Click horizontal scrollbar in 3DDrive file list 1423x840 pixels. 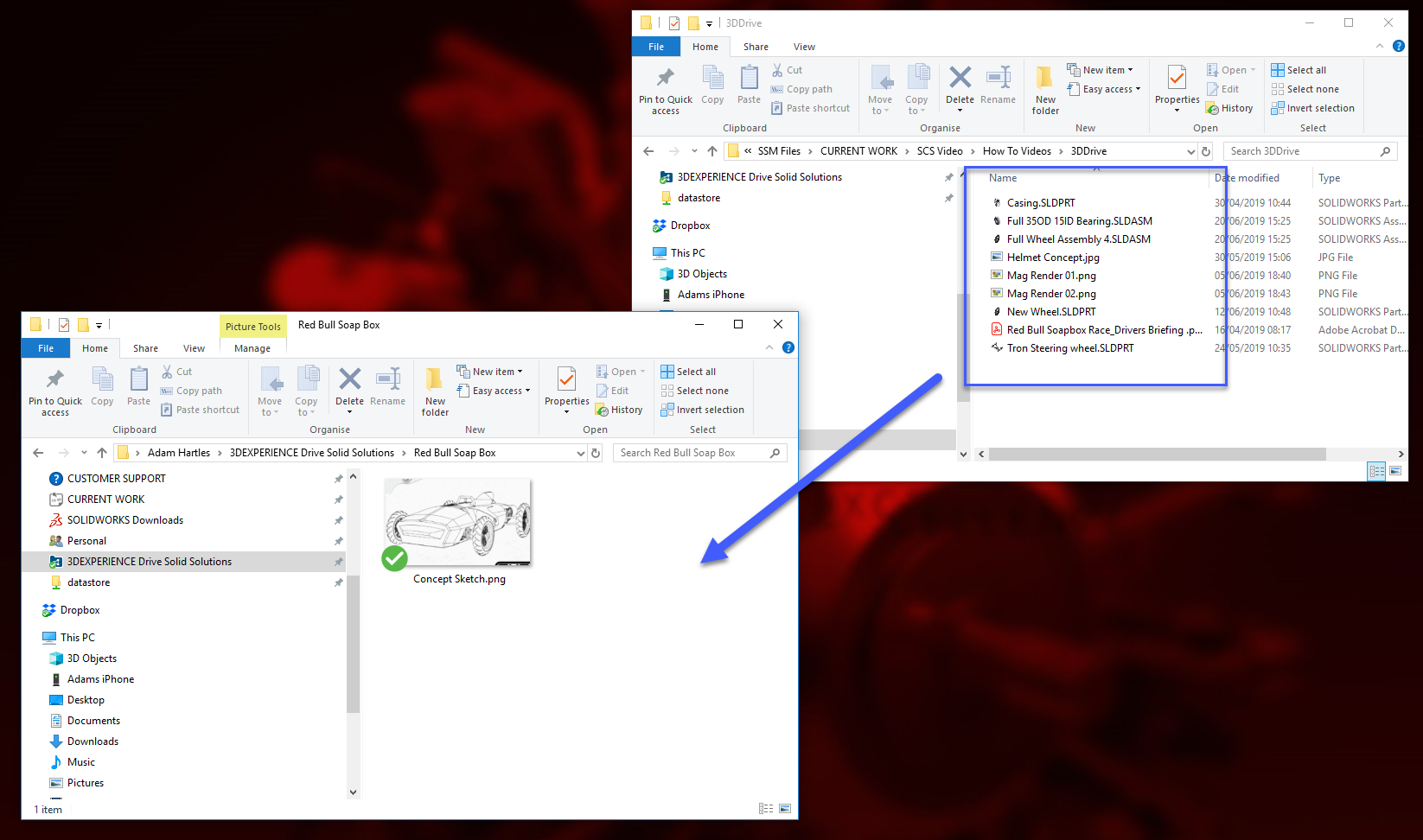tap(1157, 454)
